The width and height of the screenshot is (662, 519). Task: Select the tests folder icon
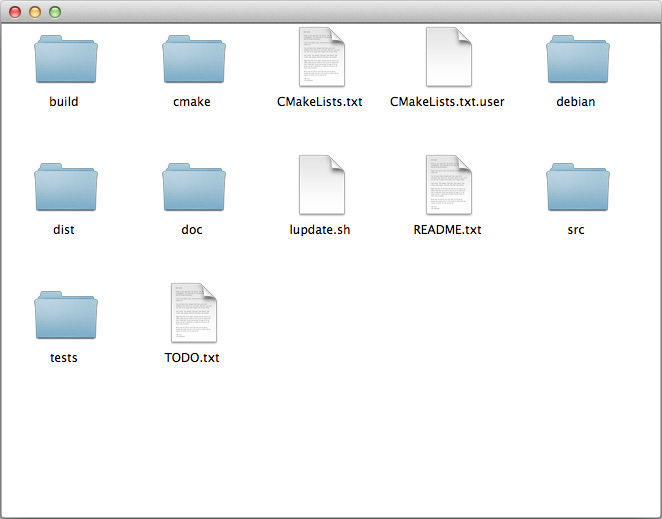coord(66,315)
